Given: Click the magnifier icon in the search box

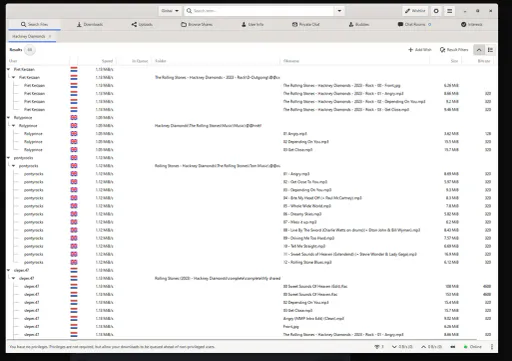Looking at the screenshot, I should click(189, 11).
